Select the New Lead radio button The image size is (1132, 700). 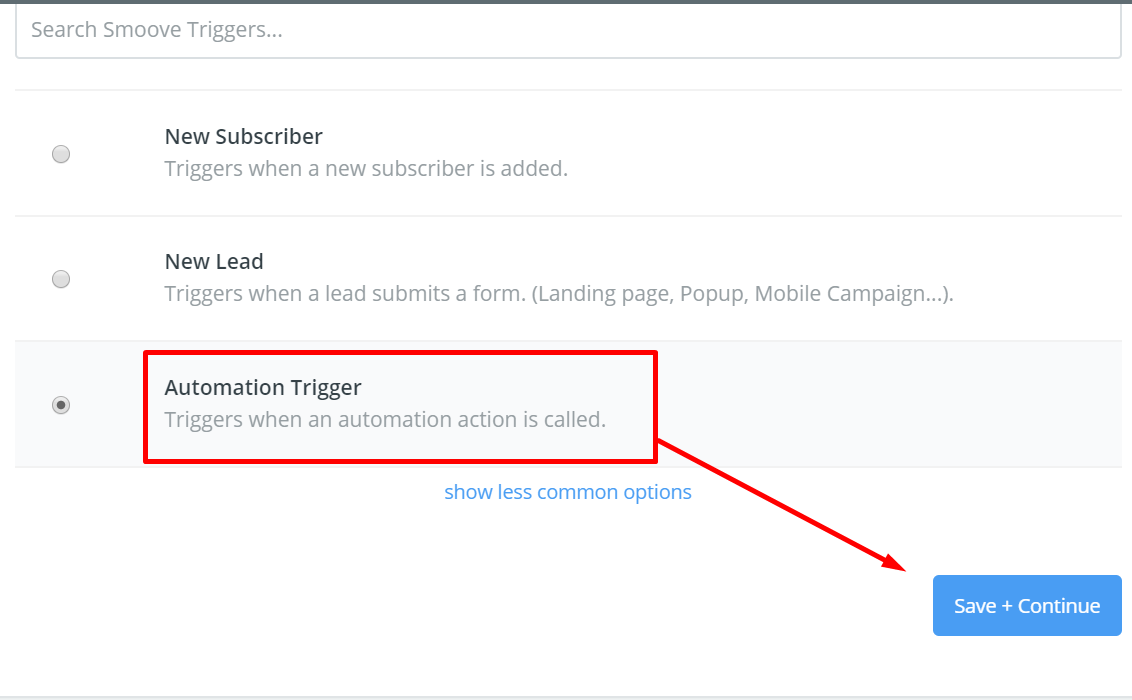point(61,279)
